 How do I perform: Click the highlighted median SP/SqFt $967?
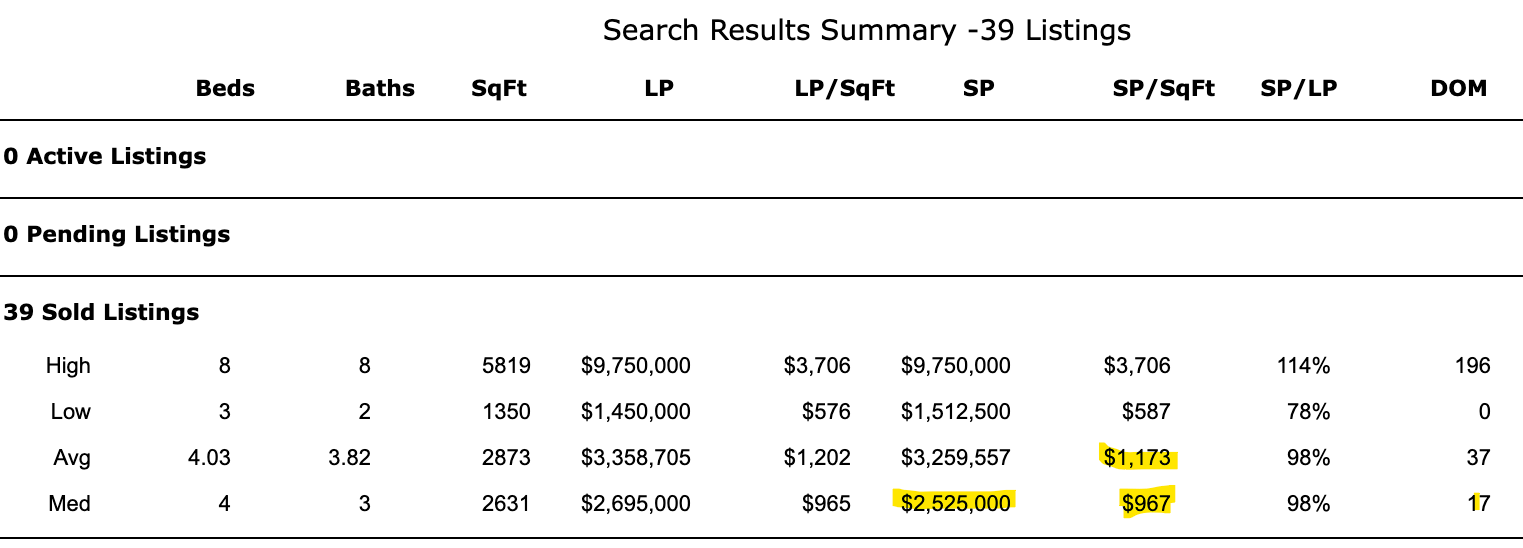click(x=1146, y=504)
